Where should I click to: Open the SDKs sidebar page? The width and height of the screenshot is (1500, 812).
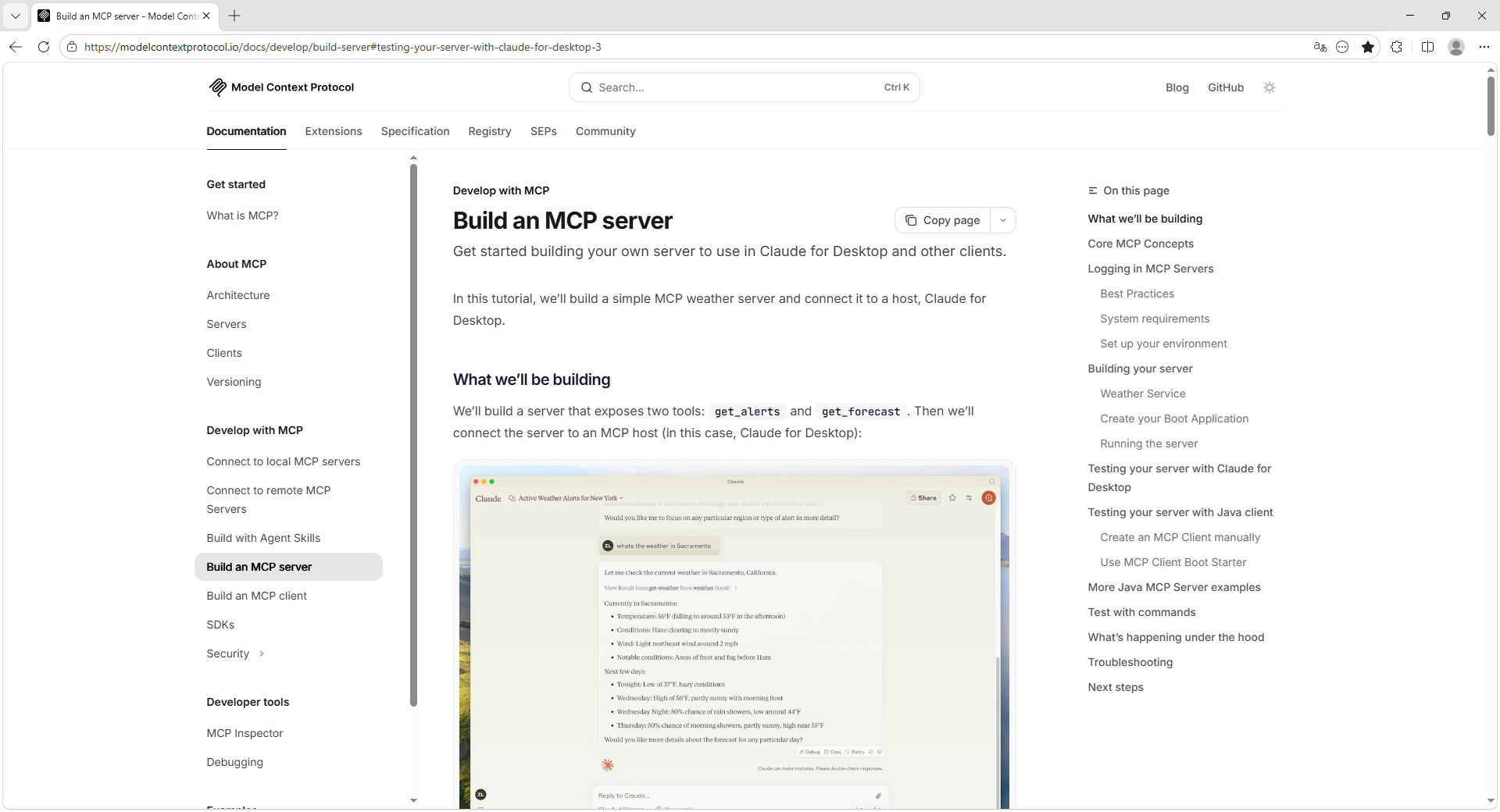coord(220,625)
